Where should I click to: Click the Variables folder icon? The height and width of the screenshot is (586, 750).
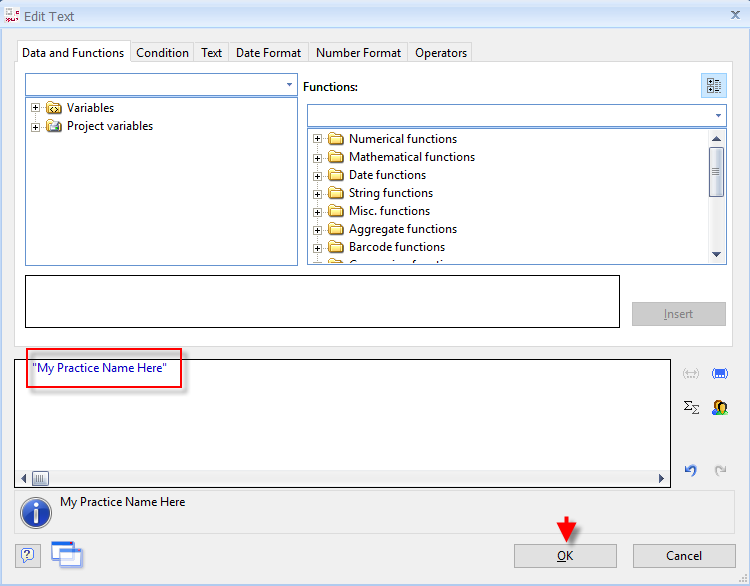pos(54,108)
